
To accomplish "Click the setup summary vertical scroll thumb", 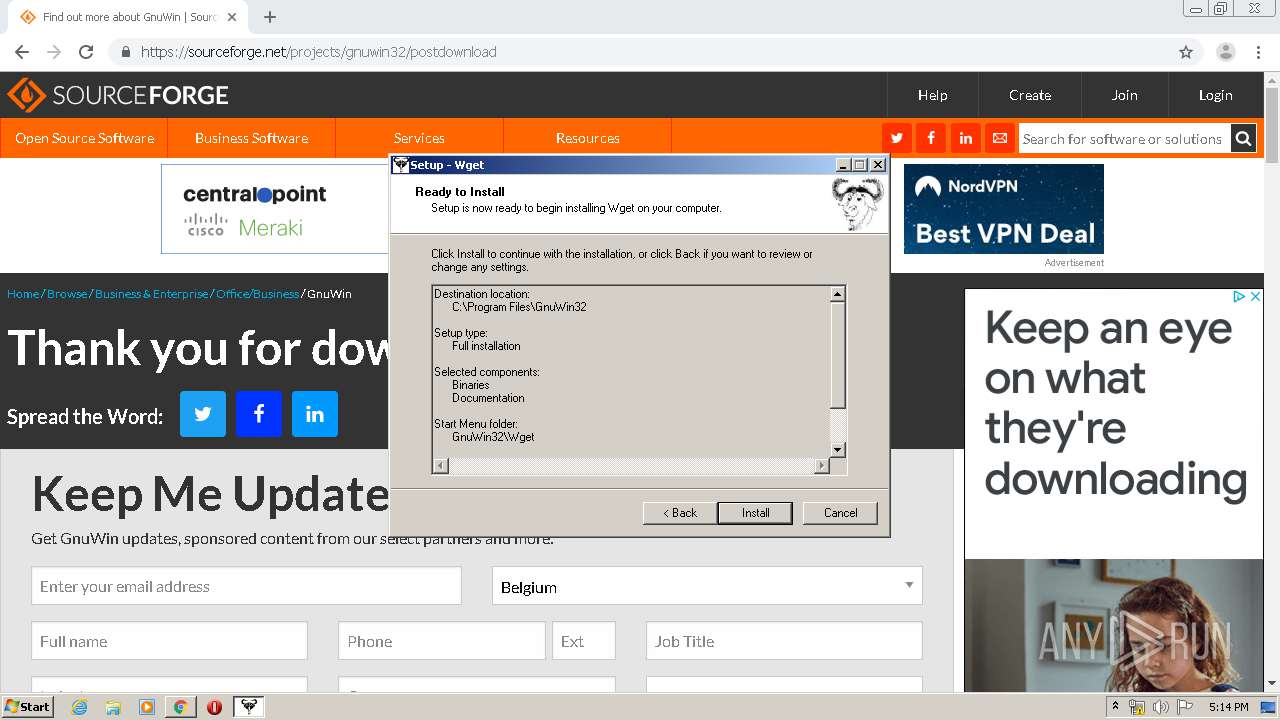I will point(838,355).
